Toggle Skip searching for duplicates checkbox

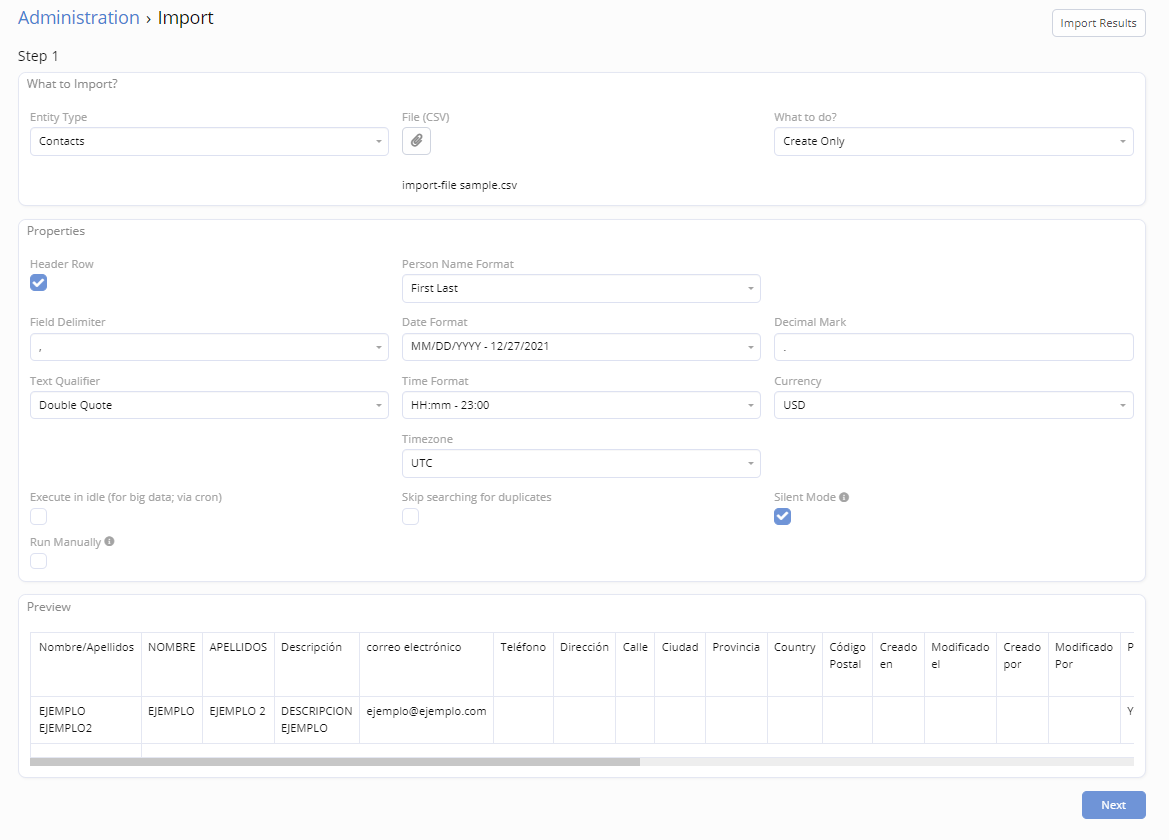click(410, 517)
